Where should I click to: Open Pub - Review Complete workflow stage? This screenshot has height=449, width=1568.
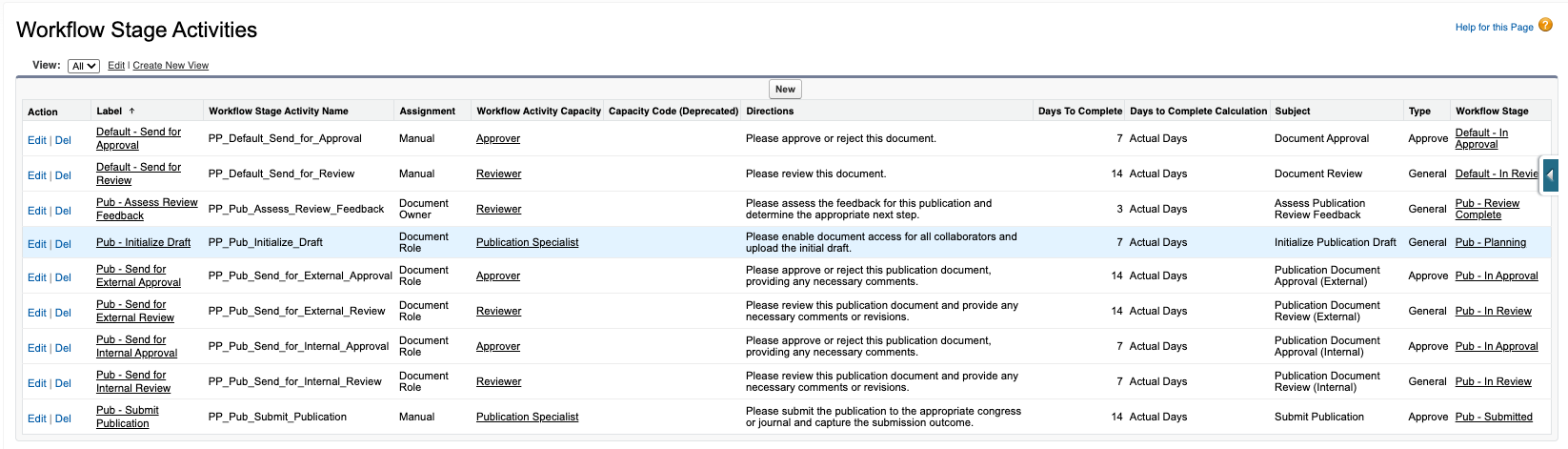pos(1487,209)
